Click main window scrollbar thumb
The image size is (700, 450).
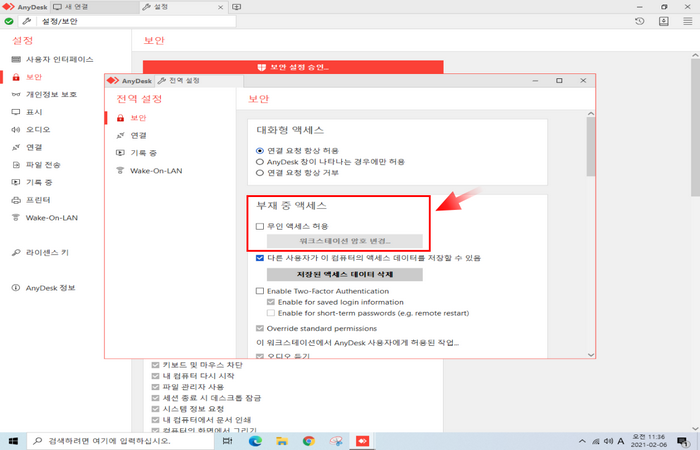[696, 128]
